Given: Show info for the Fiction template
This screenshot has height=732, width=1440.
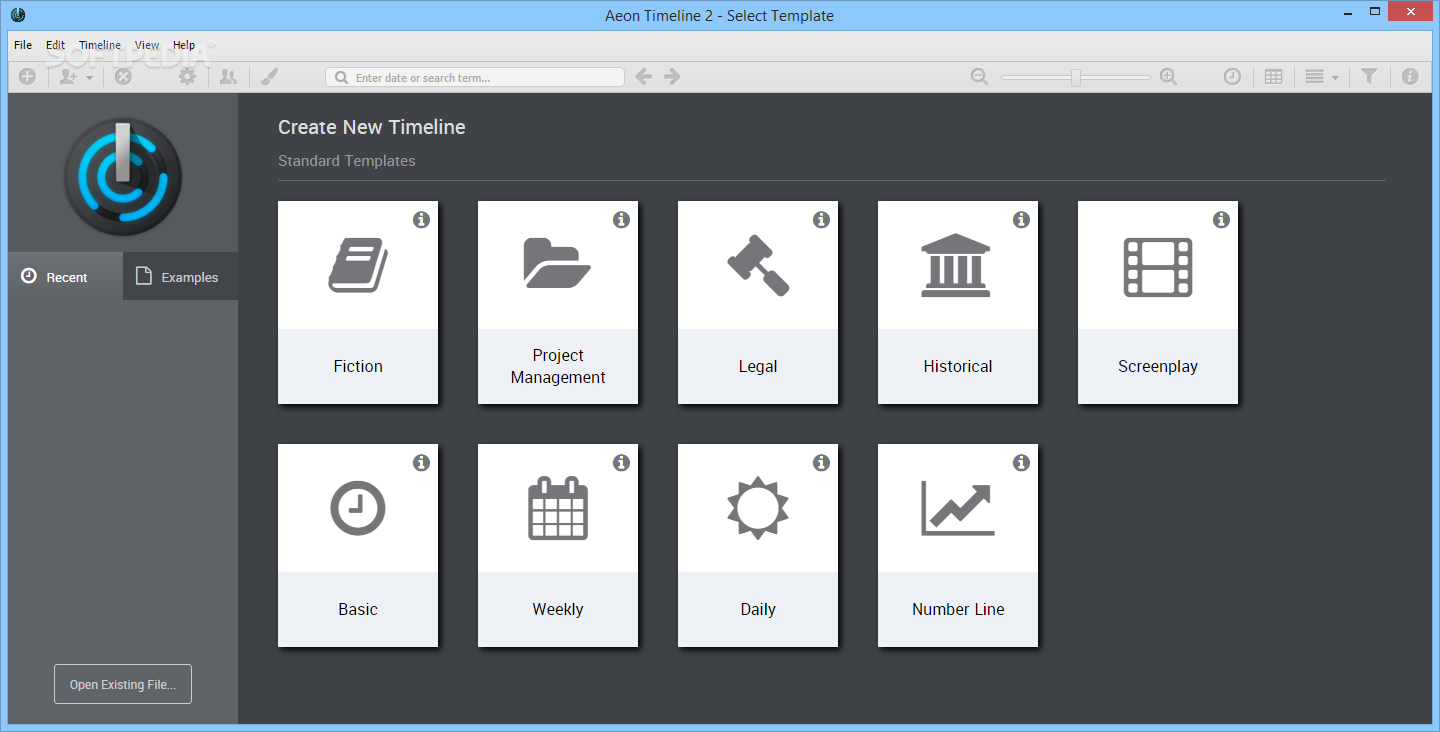Looking at the screenshot, I should (x=421, y=219).
